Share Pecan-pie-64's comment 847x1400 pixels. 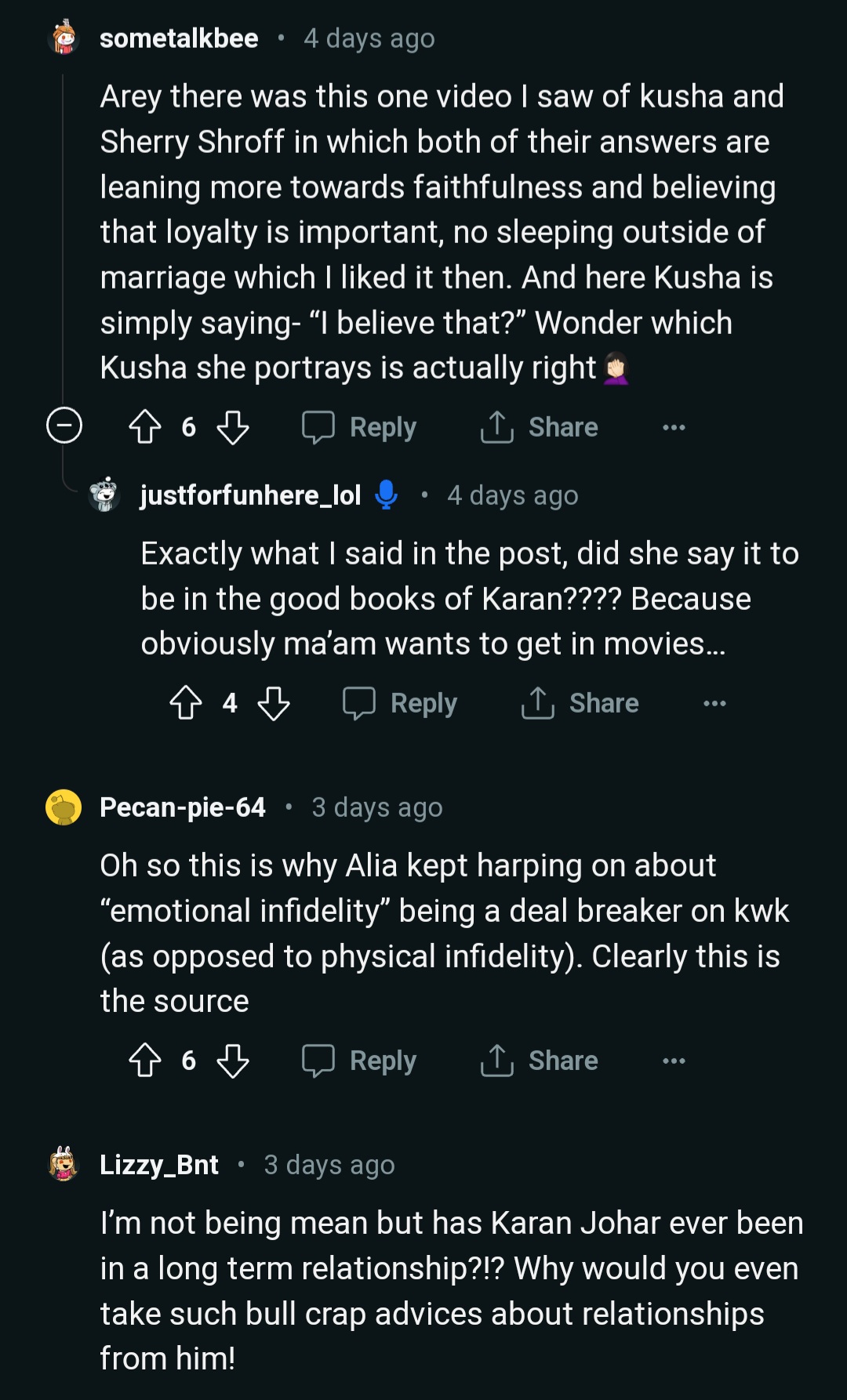tap(540, 1061)
